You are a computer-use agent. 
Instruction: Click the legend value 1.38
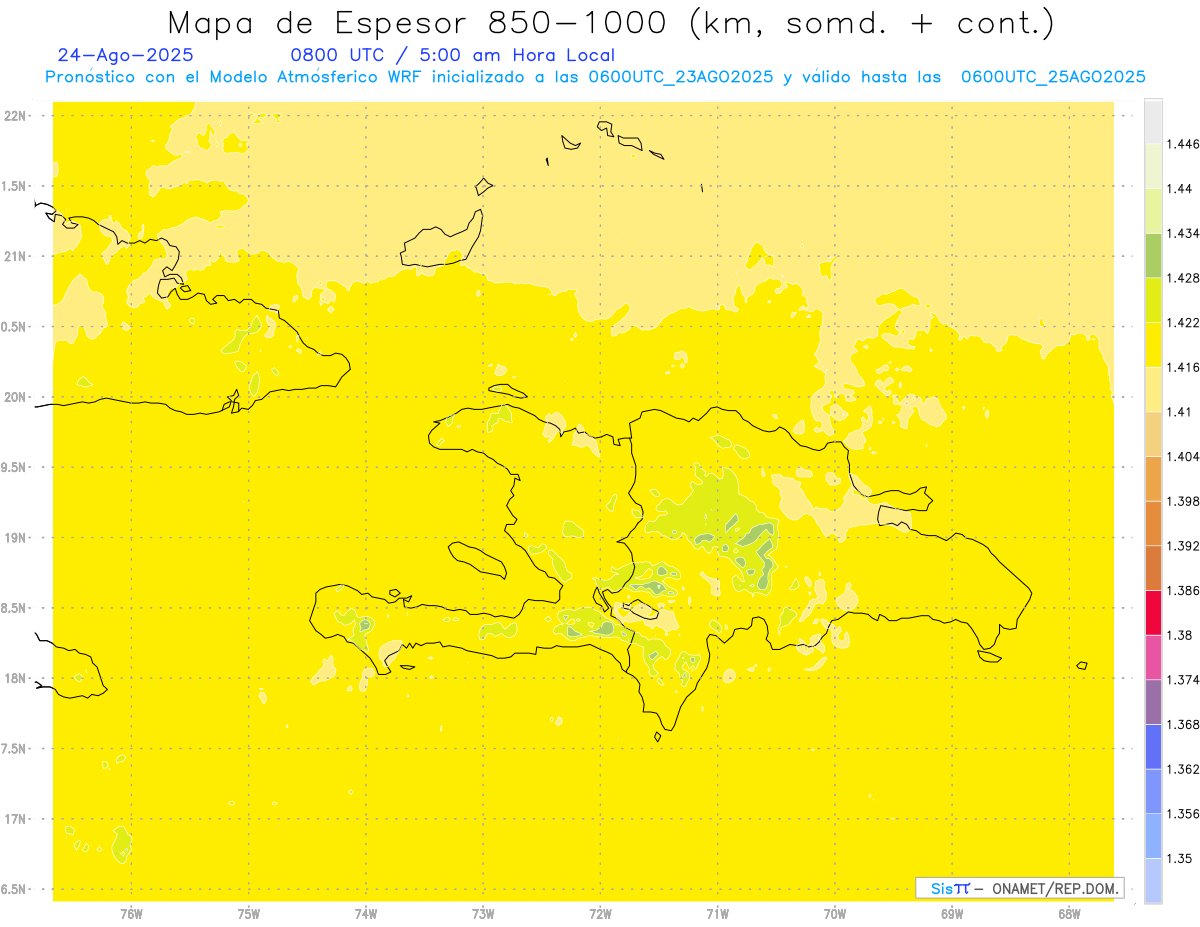coord(1180,635)
